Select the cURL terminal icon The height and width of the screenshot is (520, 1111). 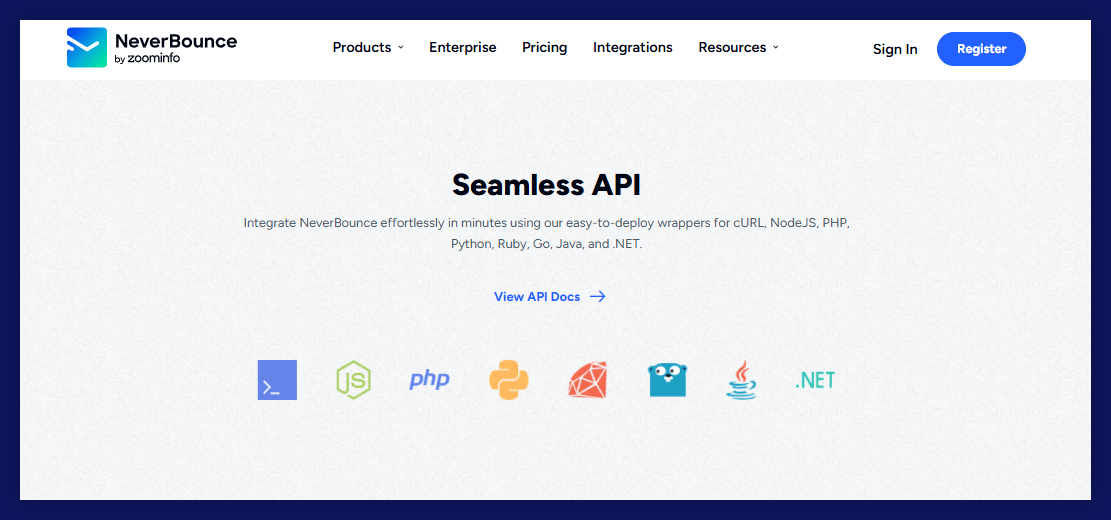click(277, 380)
